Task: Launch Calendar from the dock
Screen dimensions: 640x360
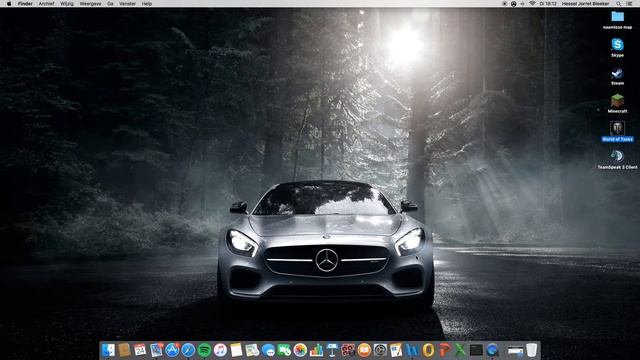Action: point(140,350)
